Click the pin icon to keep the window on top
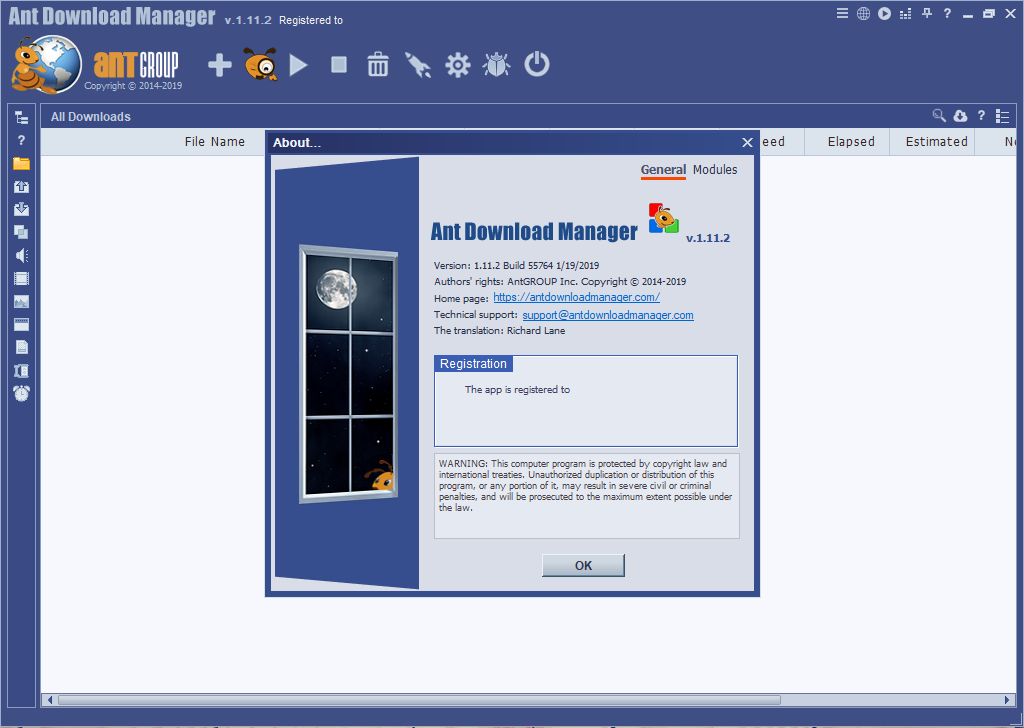 coord(927,13)
